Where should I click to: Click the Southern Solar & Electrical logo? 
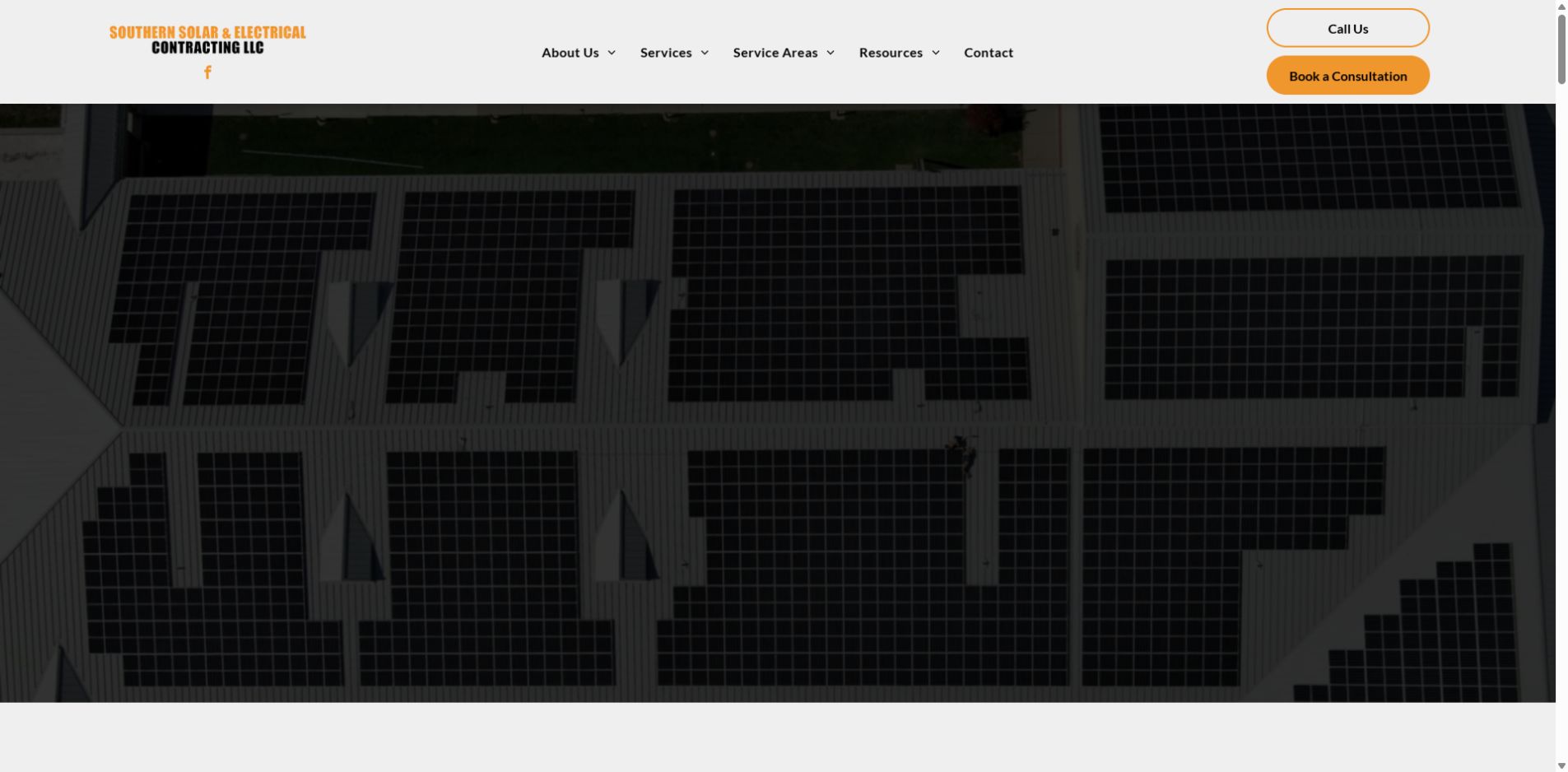coord(207,40)
